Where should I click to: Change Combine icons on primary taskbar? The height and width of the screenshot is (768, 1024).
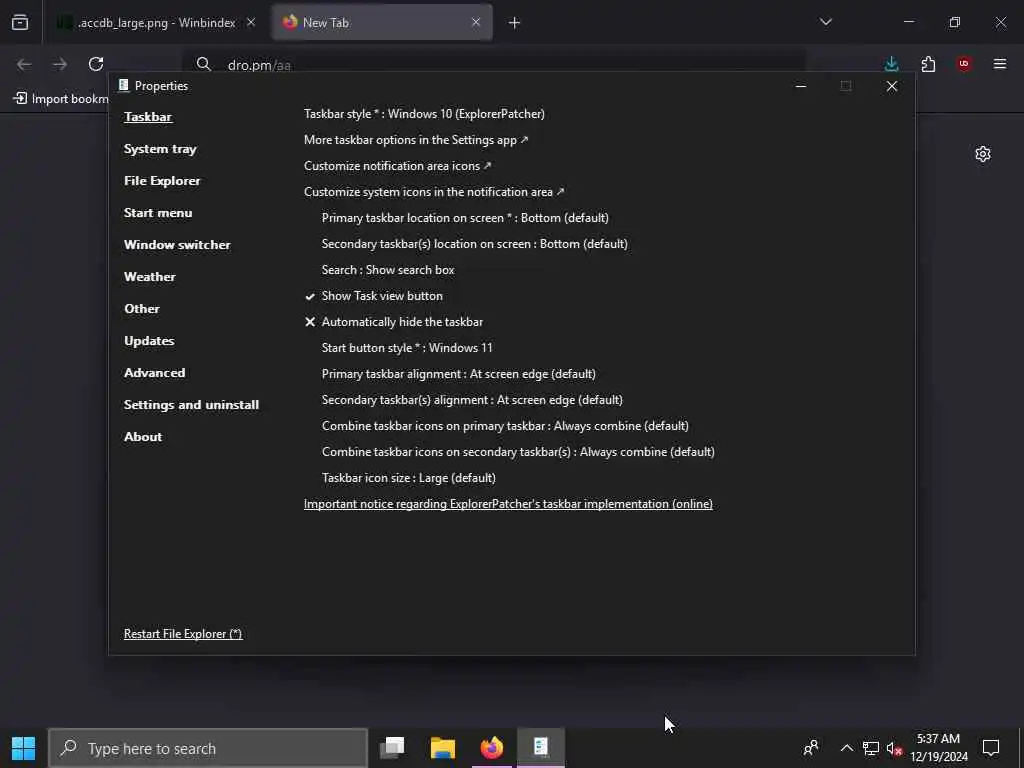pyautogui.click(x=505, y=426)
